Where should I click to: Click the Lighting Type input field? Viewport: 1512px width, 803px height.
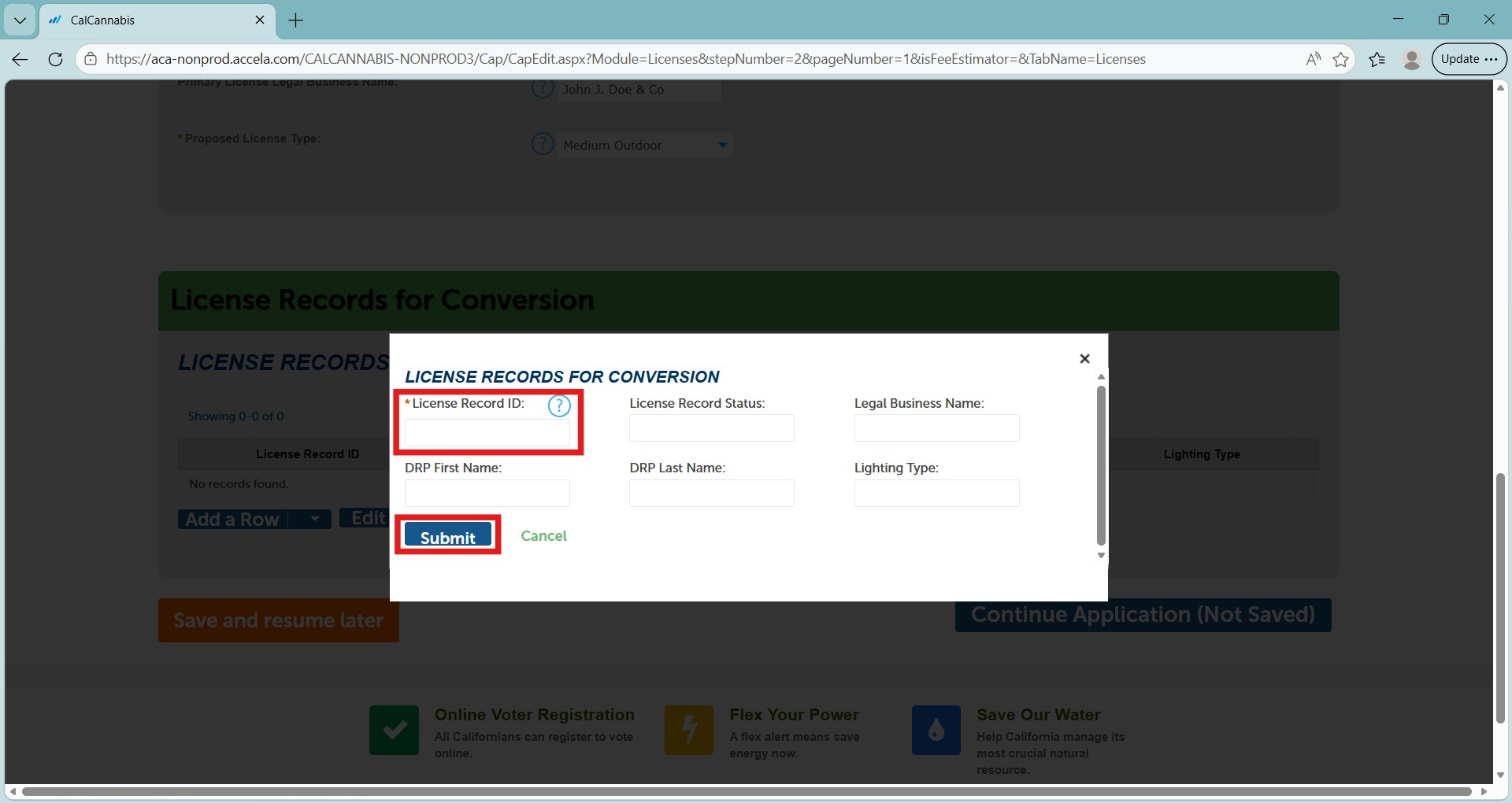936,493
